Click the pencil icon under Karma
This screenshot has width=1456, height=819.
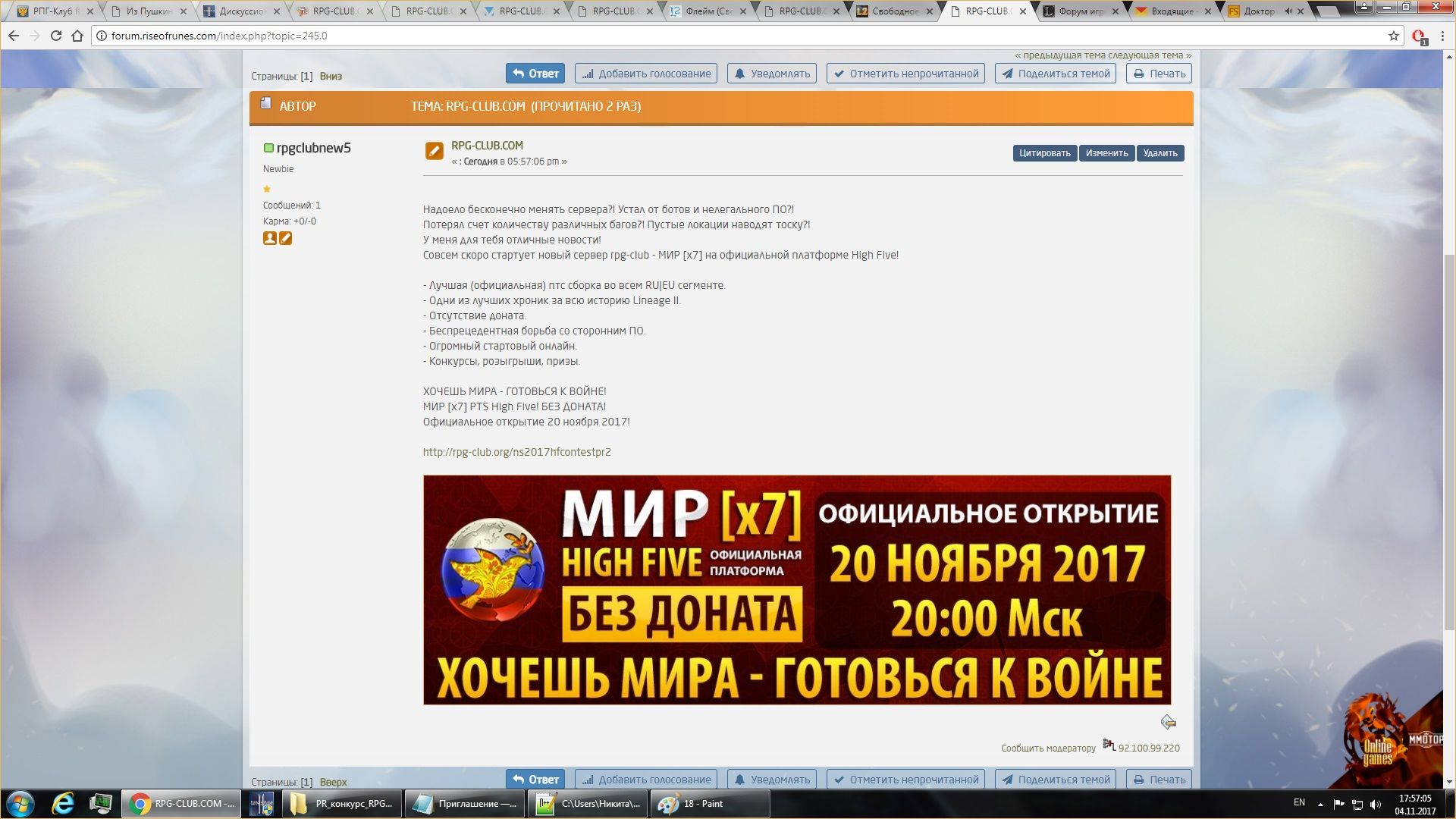point(285,238)
